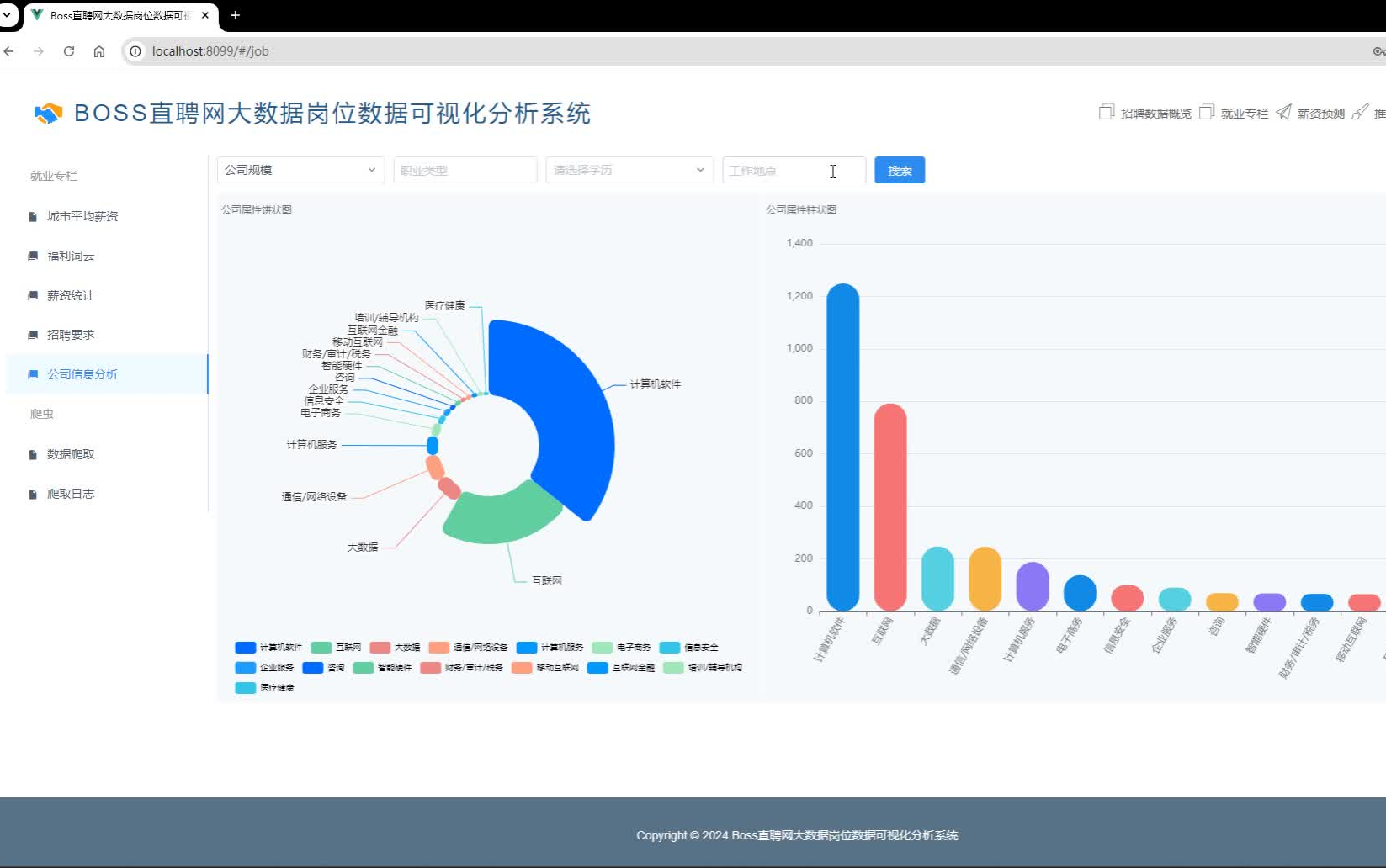Click the 工作地点 input field

794,170
